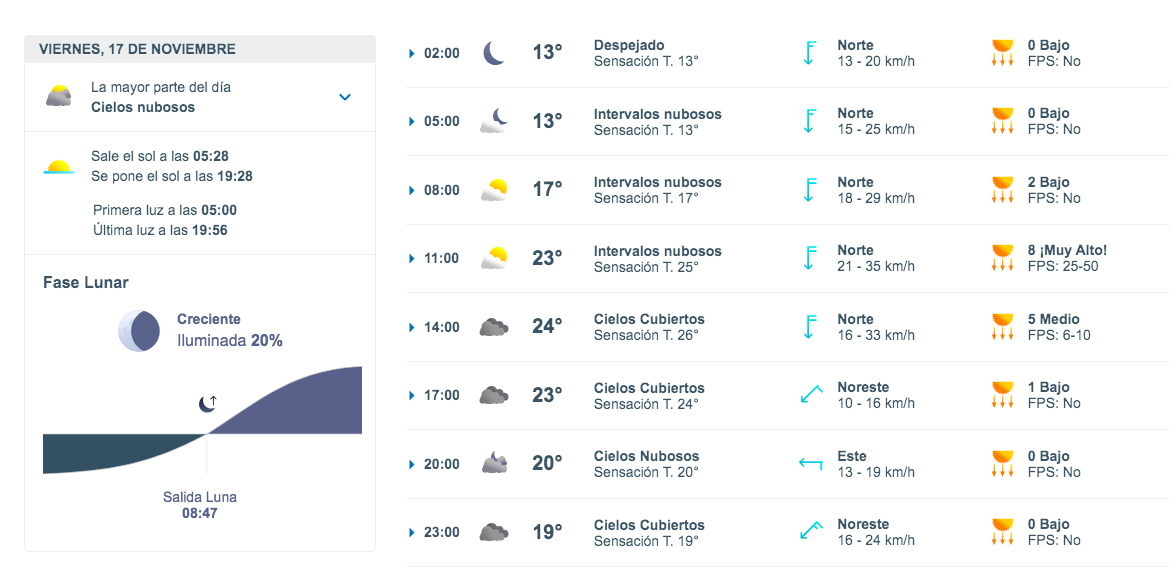
Task: Expand the 23:00 hourly forecast row
Action: coord(412,532)
